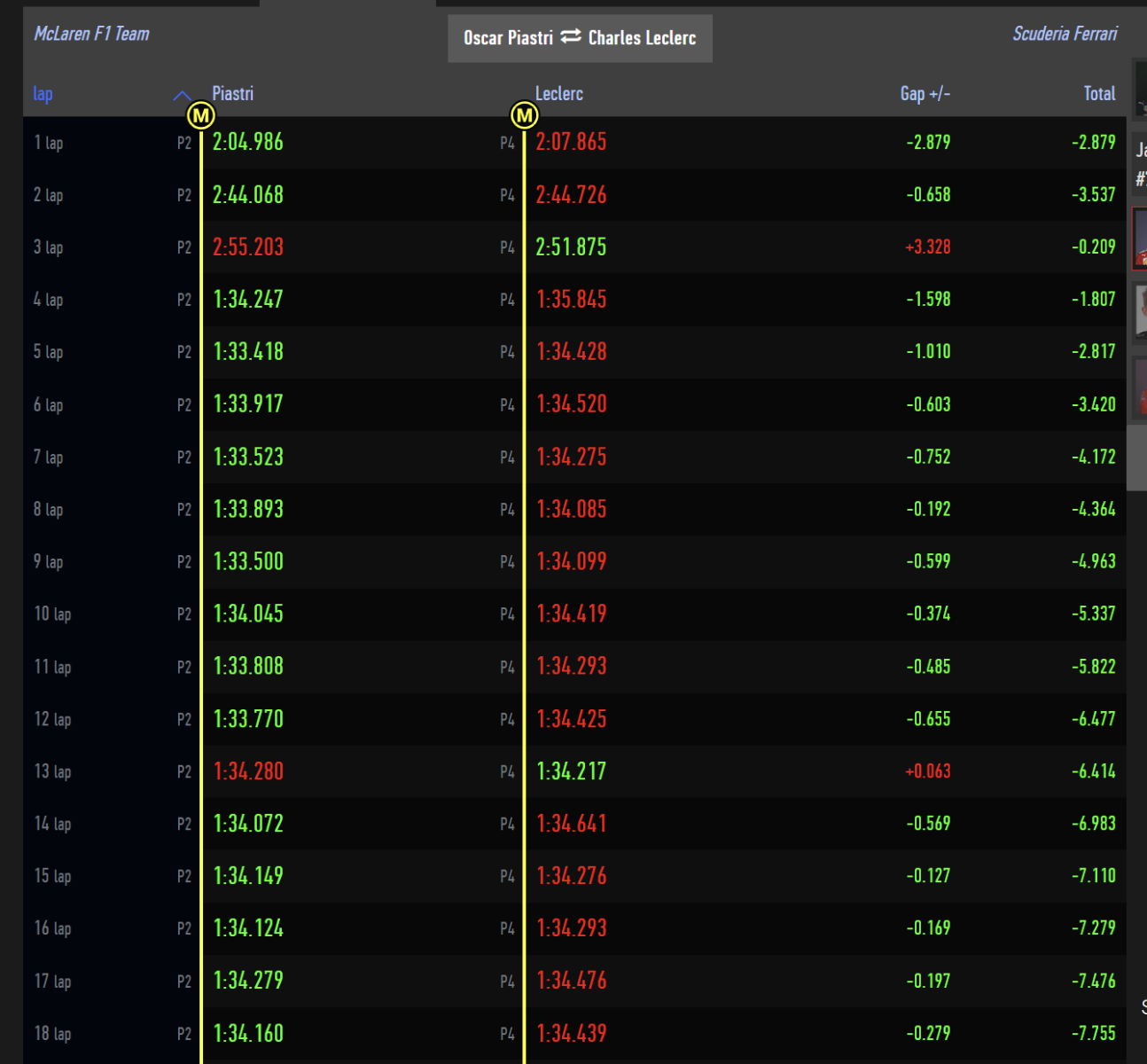The width and height of the screenshot is (1147, 1064).
Task: Select Piastri's lap 13 time 1:34.280
Action: (248, 771)
